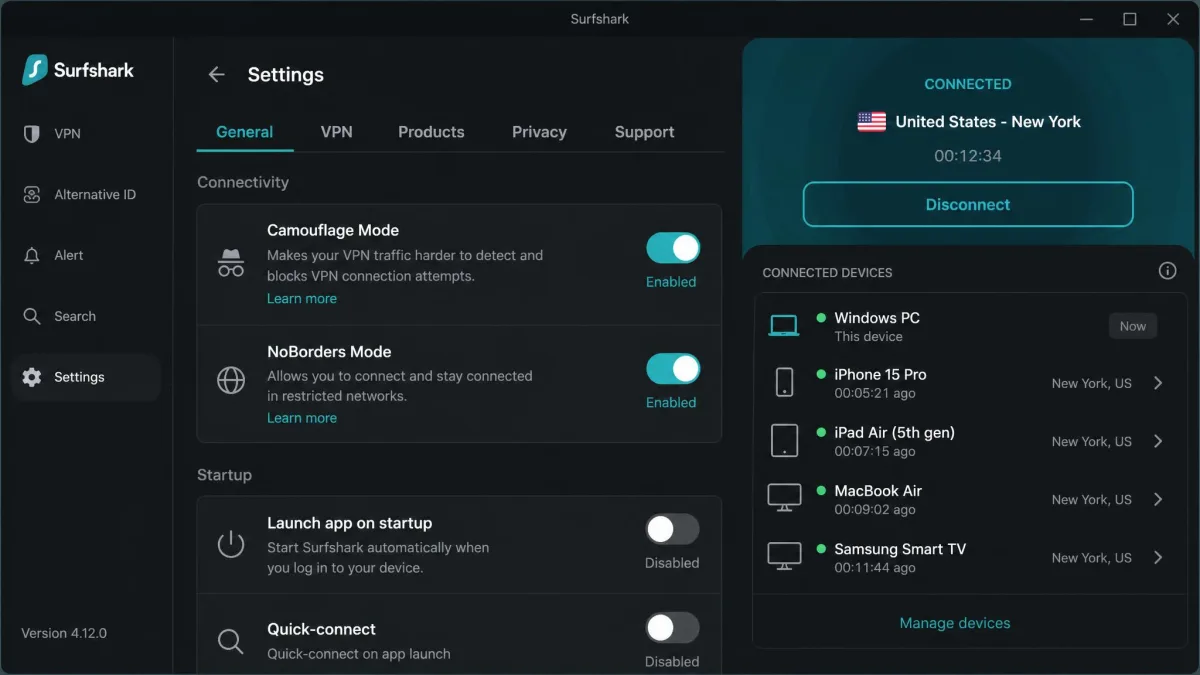The width and height of the screenshot is (1200, 675).
Task: Click the iPhone 15 Pro phone icon
Action: click(x=784, y=383)
